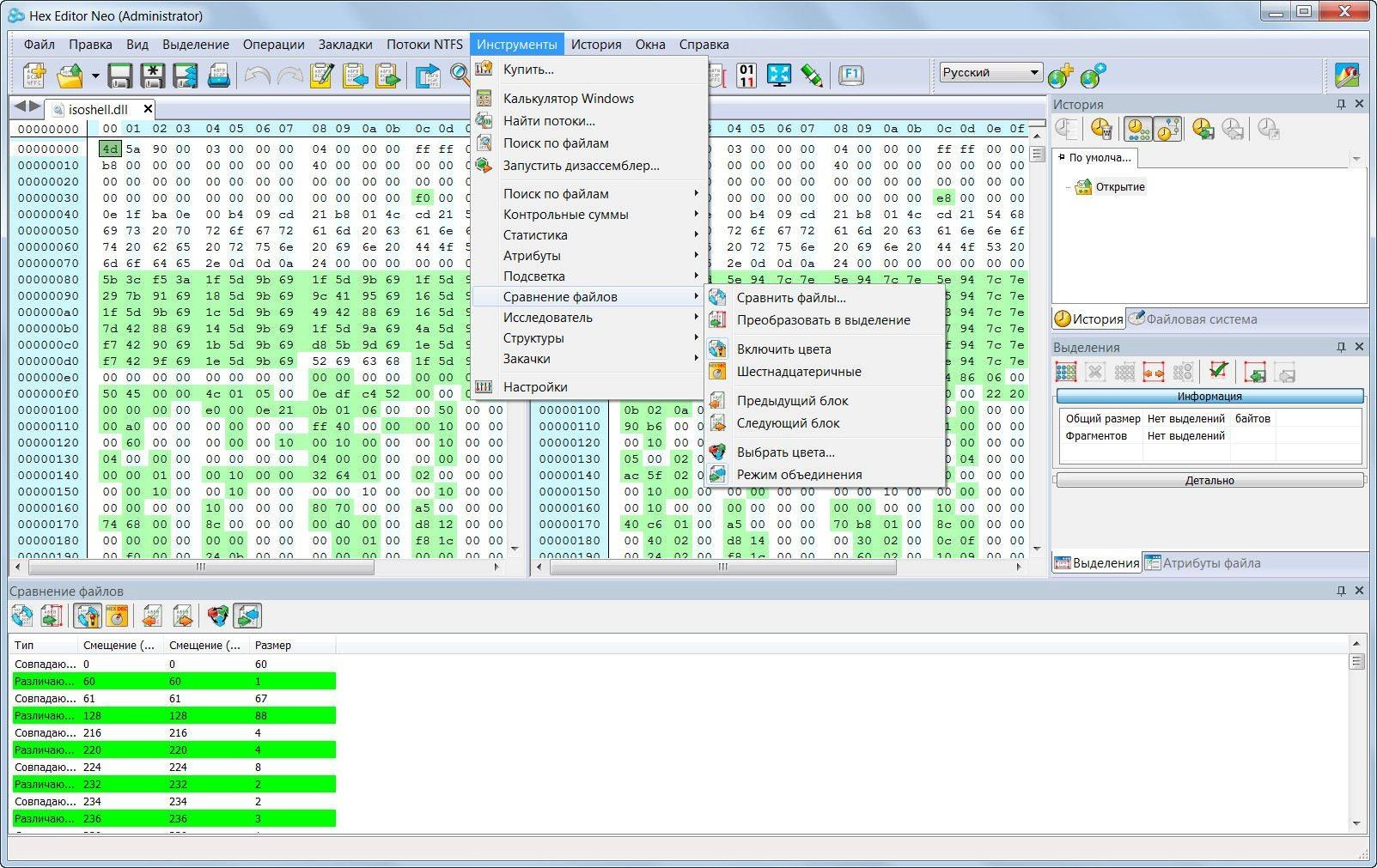1377x868 pixels.
Task: Open the dropdown arrow beside Open file
Action: coord(95,76)
